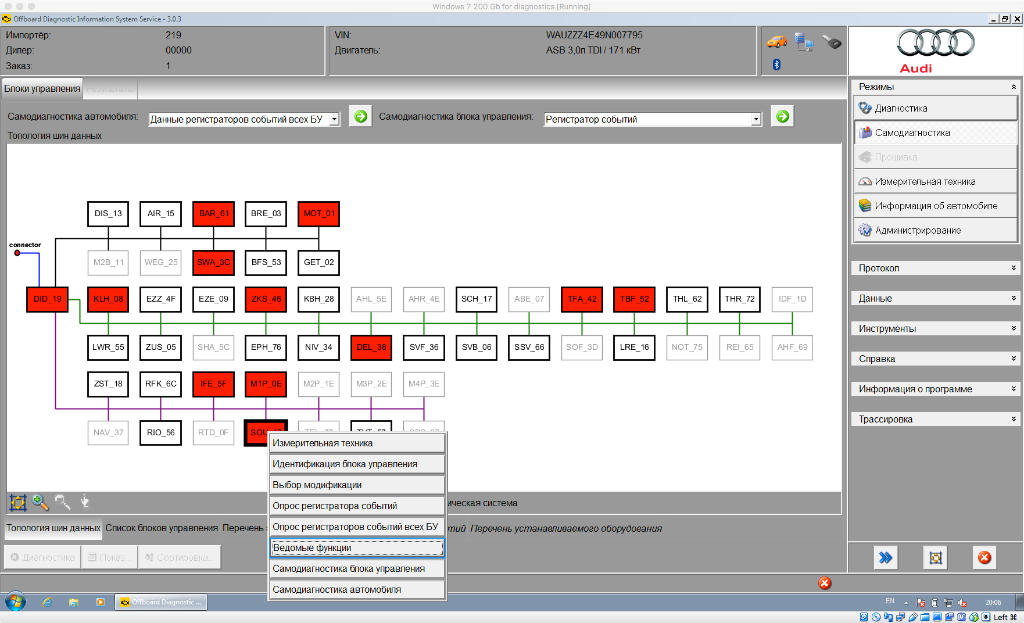
Task: Expand the Протокол panel section
Action: pyautogui.click(x=936, y=268)
